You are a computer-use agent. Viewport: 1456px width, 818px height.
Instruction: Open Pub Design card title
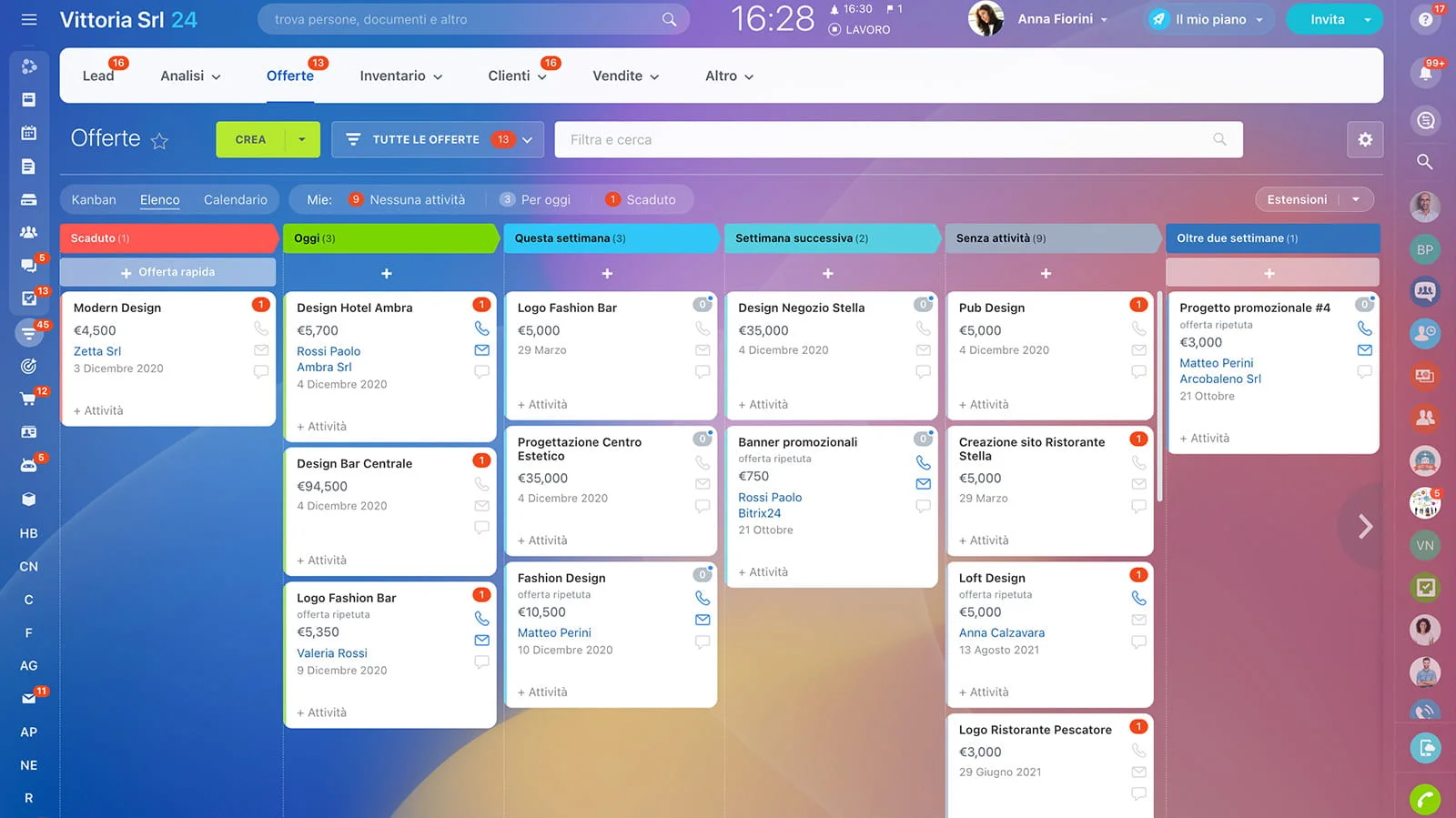click(x=991, y=308)
